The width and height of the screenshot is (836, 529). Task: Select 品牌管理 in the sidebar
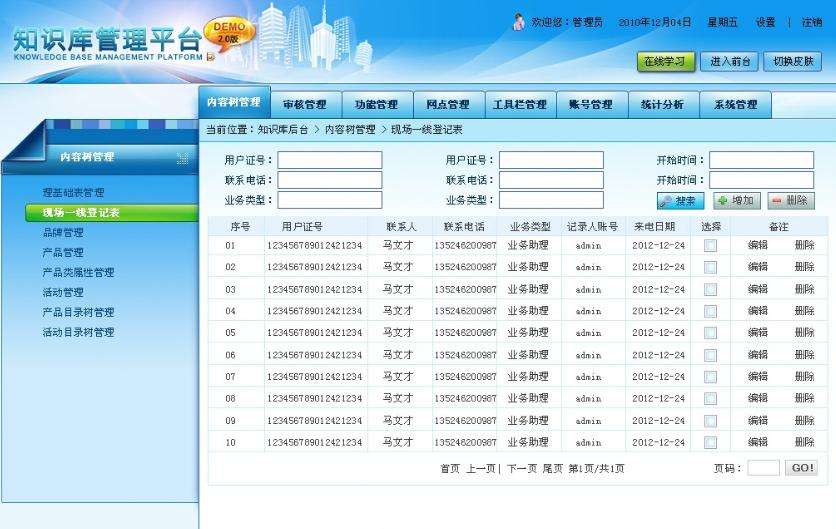click(x=63, y=233)
